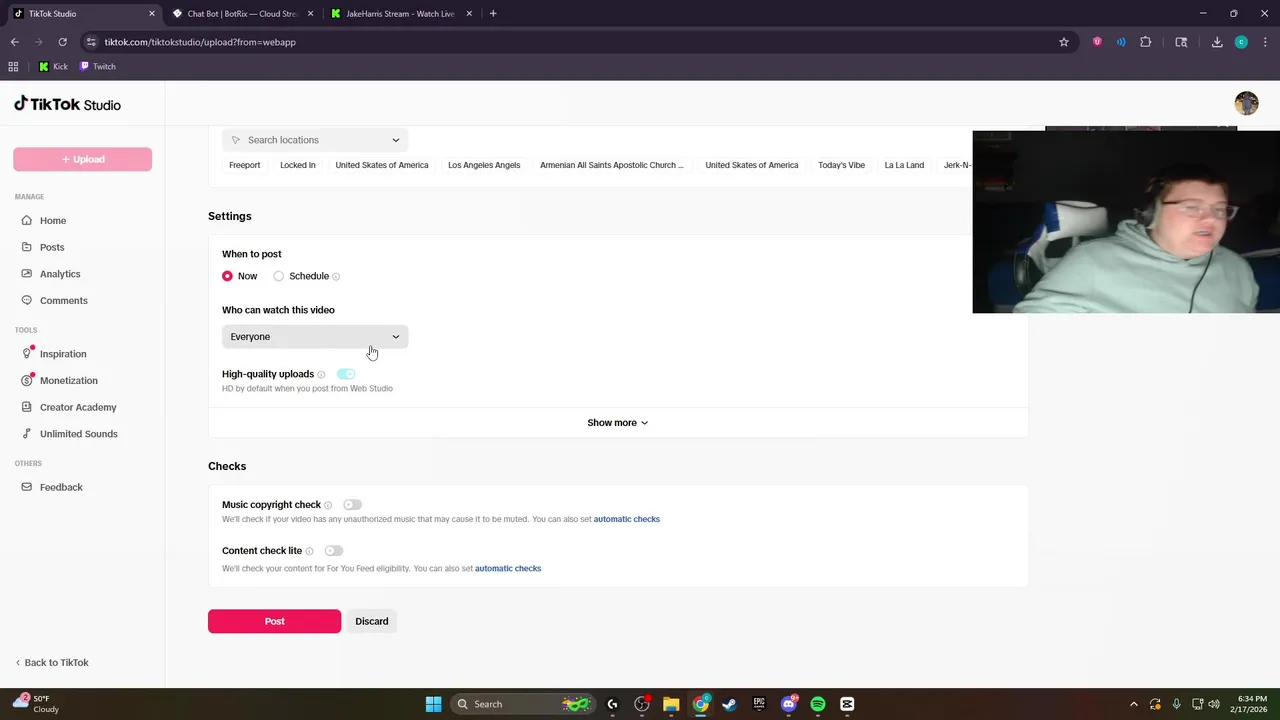
Task: Open the Everyone visibility dropdown
Action: [x=315, y=337]
